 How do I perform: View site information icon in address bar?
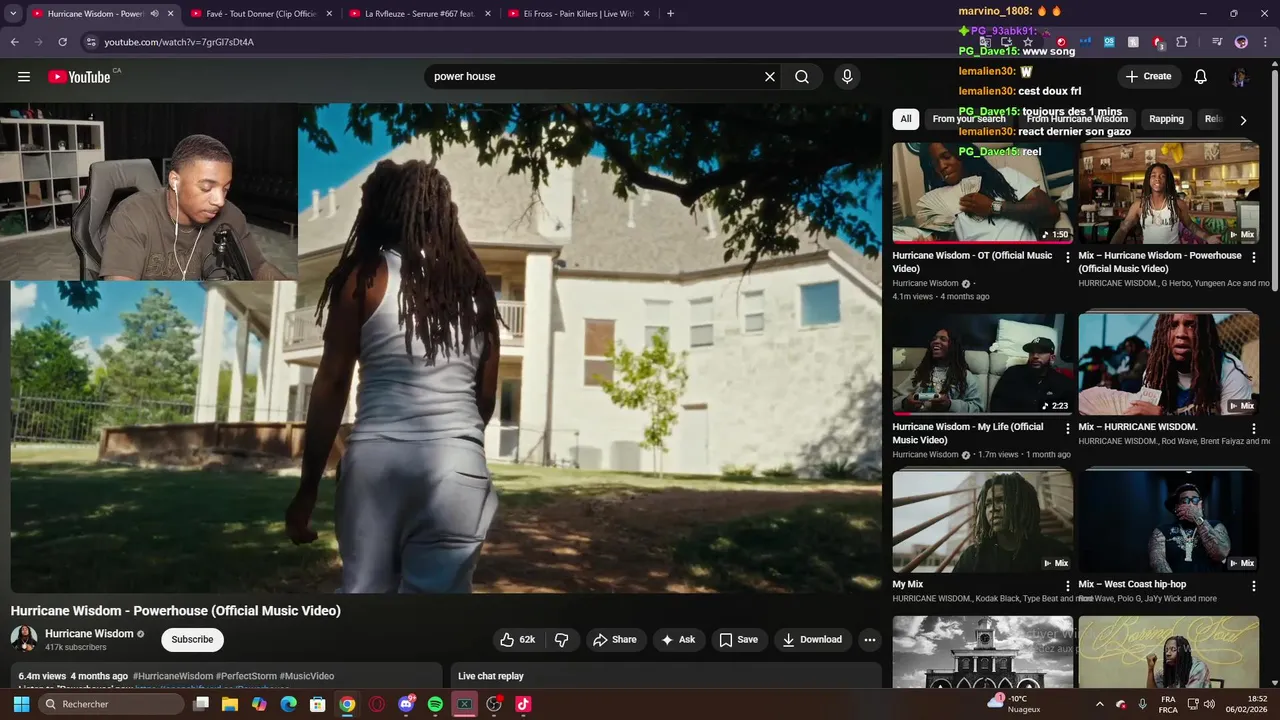(x=91, y=42)
